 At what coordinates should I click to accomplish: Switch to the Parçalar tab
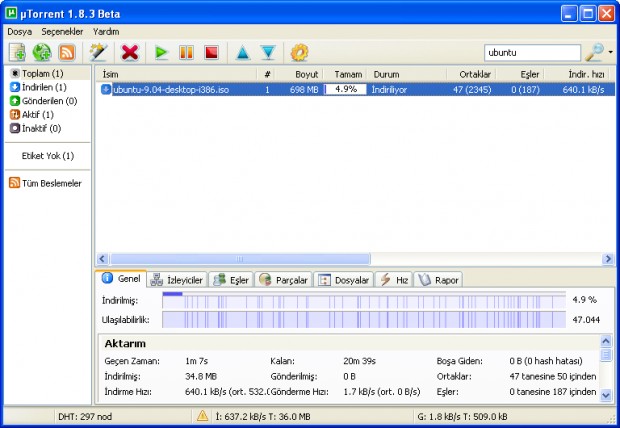[x=283, y=280]
